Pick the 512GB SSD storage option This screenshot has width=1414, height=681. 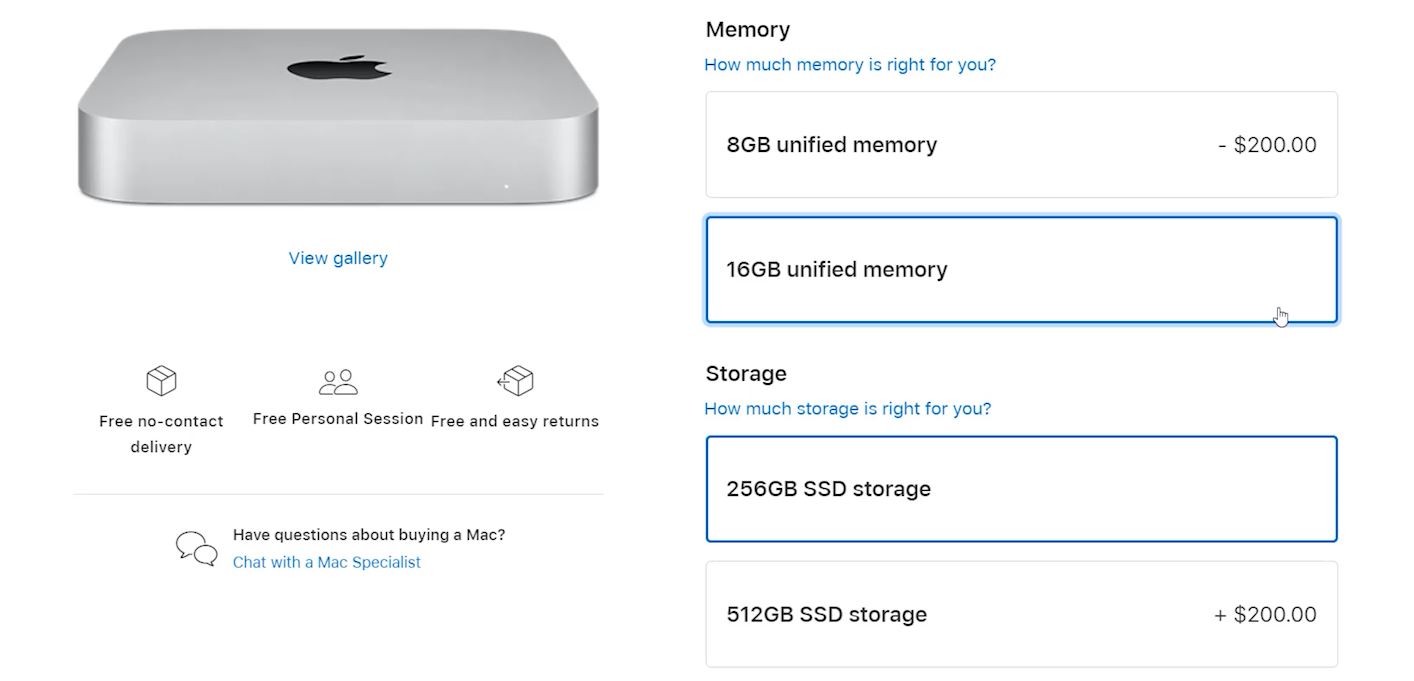pyautogui.click(x=1021, y=614)
